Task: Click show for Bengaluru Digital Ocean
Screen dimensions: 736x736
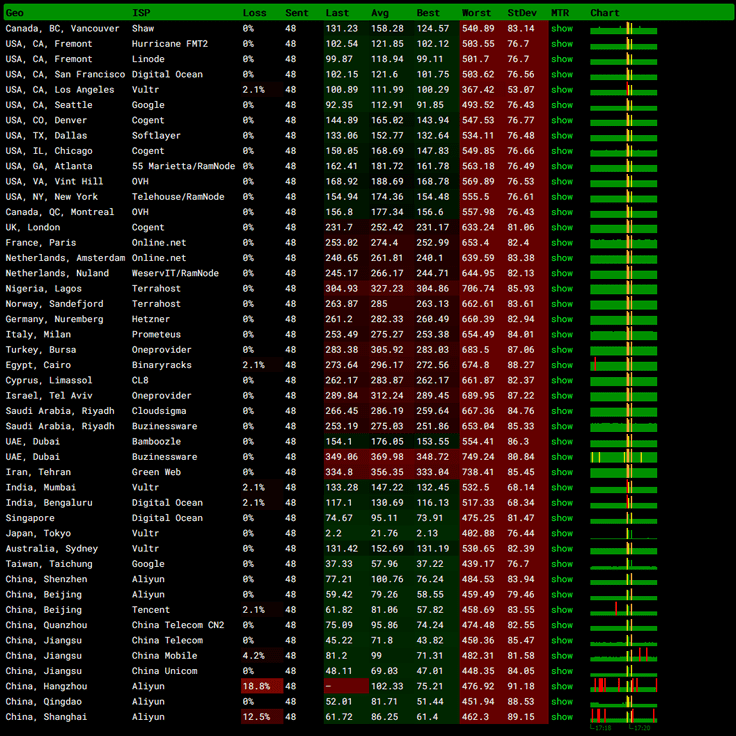Action: 562,503
